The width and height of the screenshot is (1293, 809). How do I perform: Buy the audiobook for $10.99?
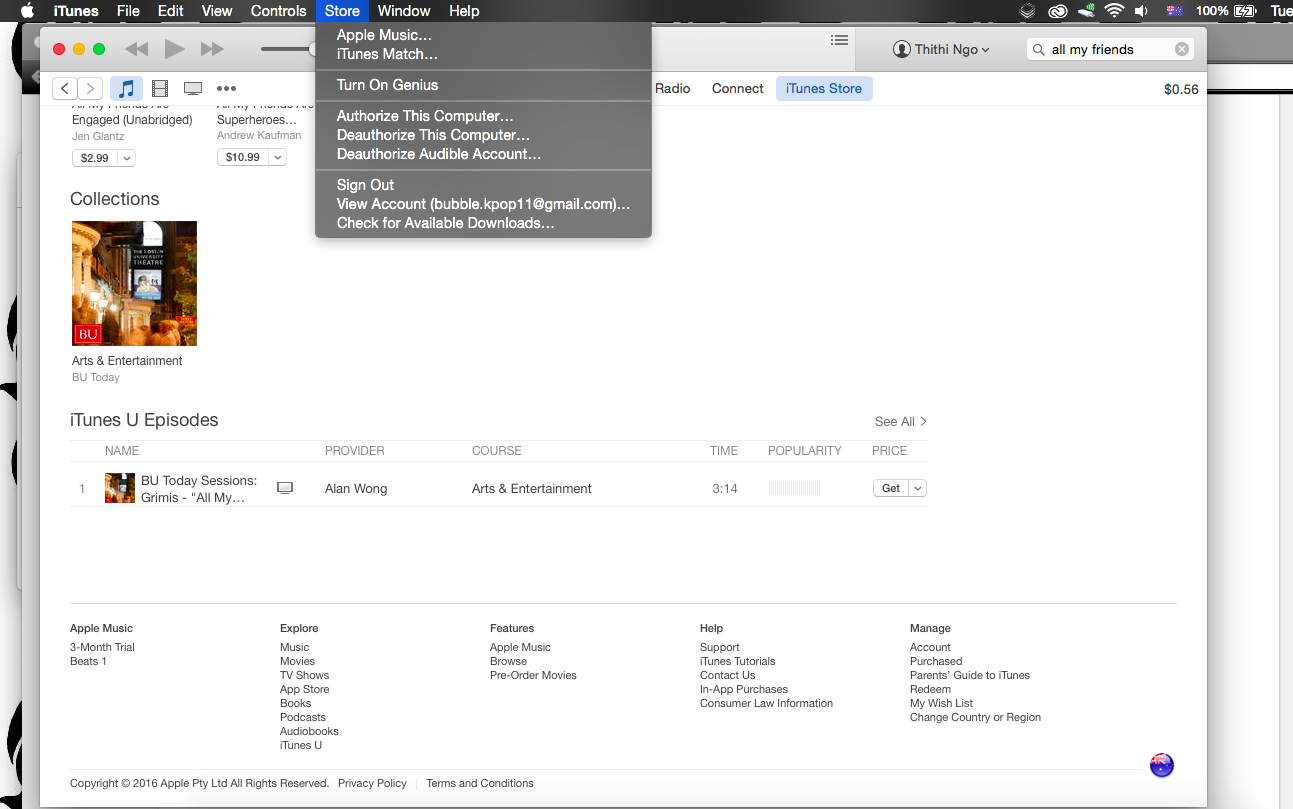(x=243, y=157)
